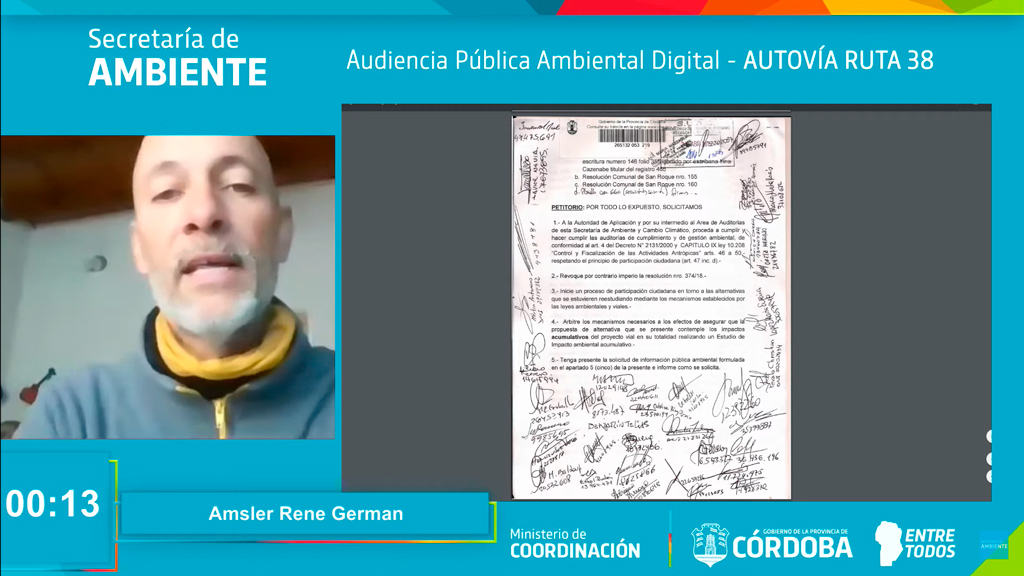Click the small crest in the document header
Viewport: 1024px width, 576px height.
(x=573, y=127)
